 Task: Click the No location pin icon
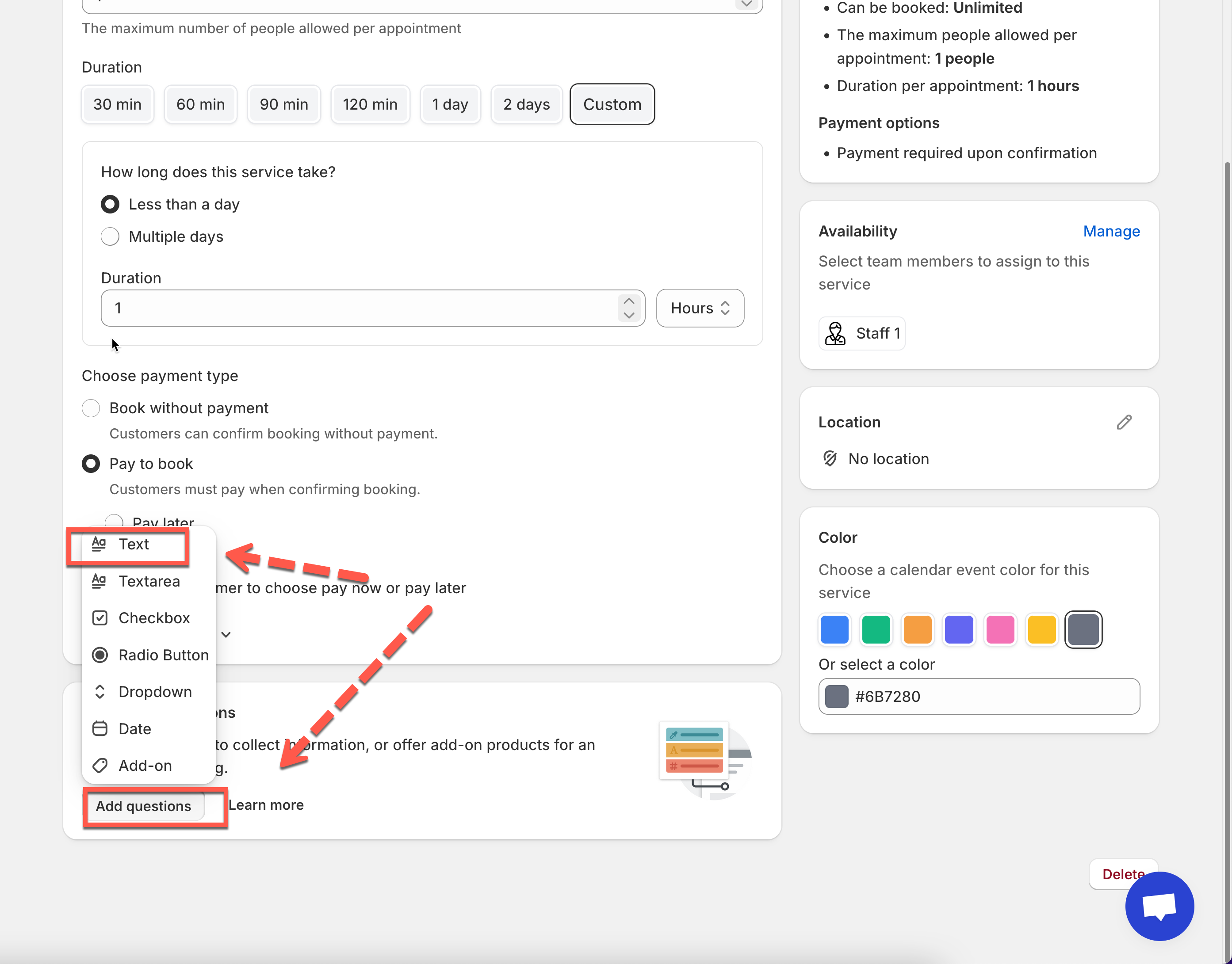(830, 458)
